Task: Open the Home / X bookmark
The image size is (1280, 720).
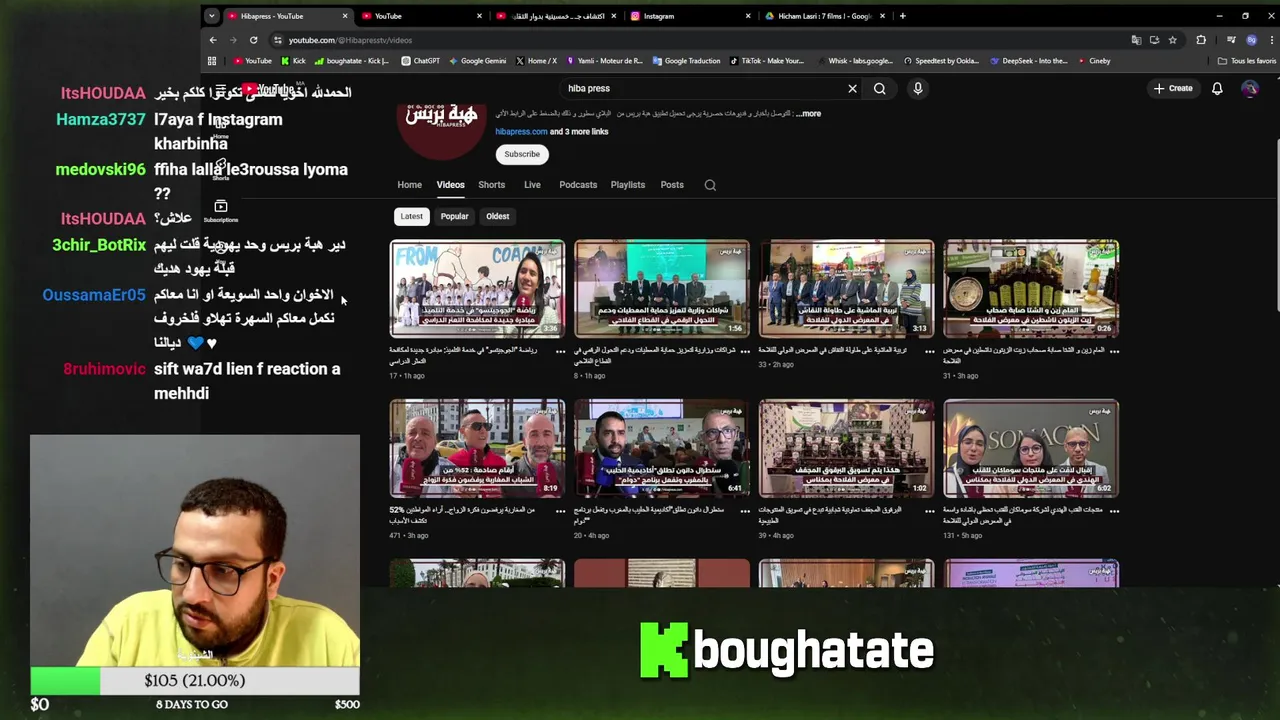Action: [x=536, y=61]
